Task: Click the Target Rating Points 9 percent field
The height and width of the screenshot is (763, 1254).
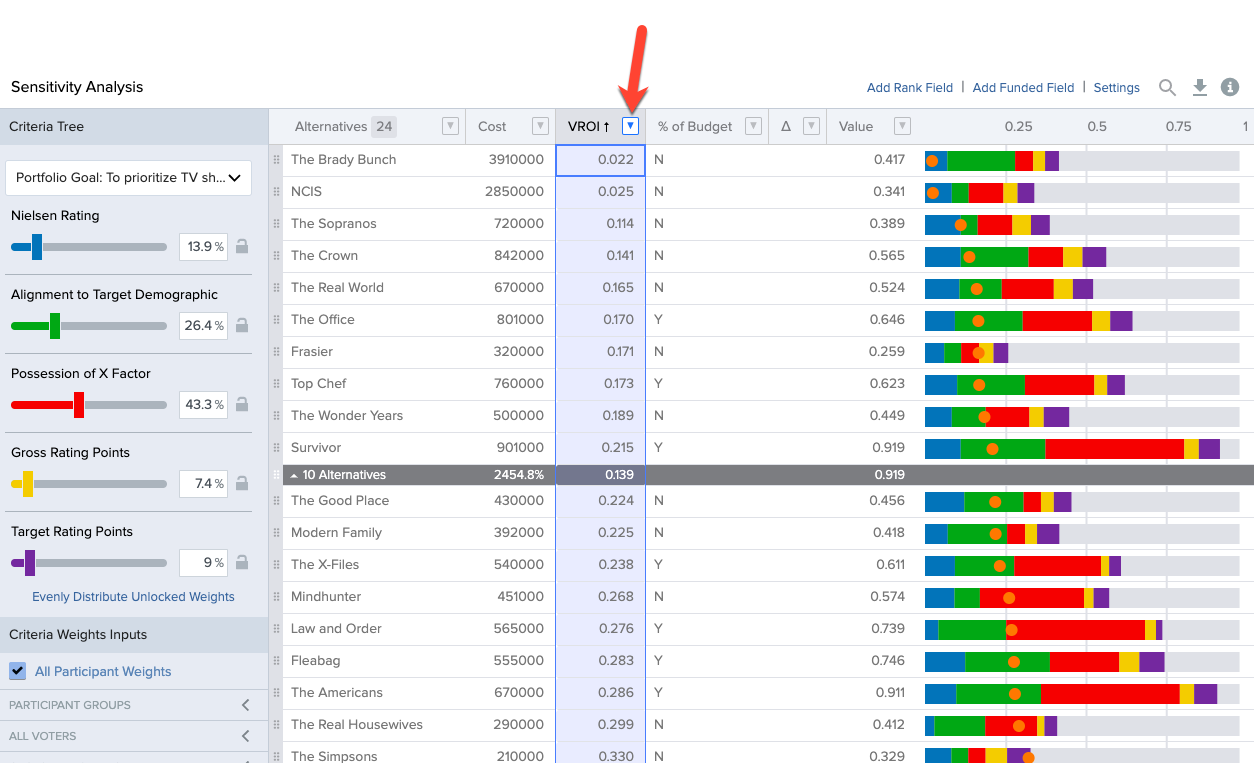Action: 203,562
